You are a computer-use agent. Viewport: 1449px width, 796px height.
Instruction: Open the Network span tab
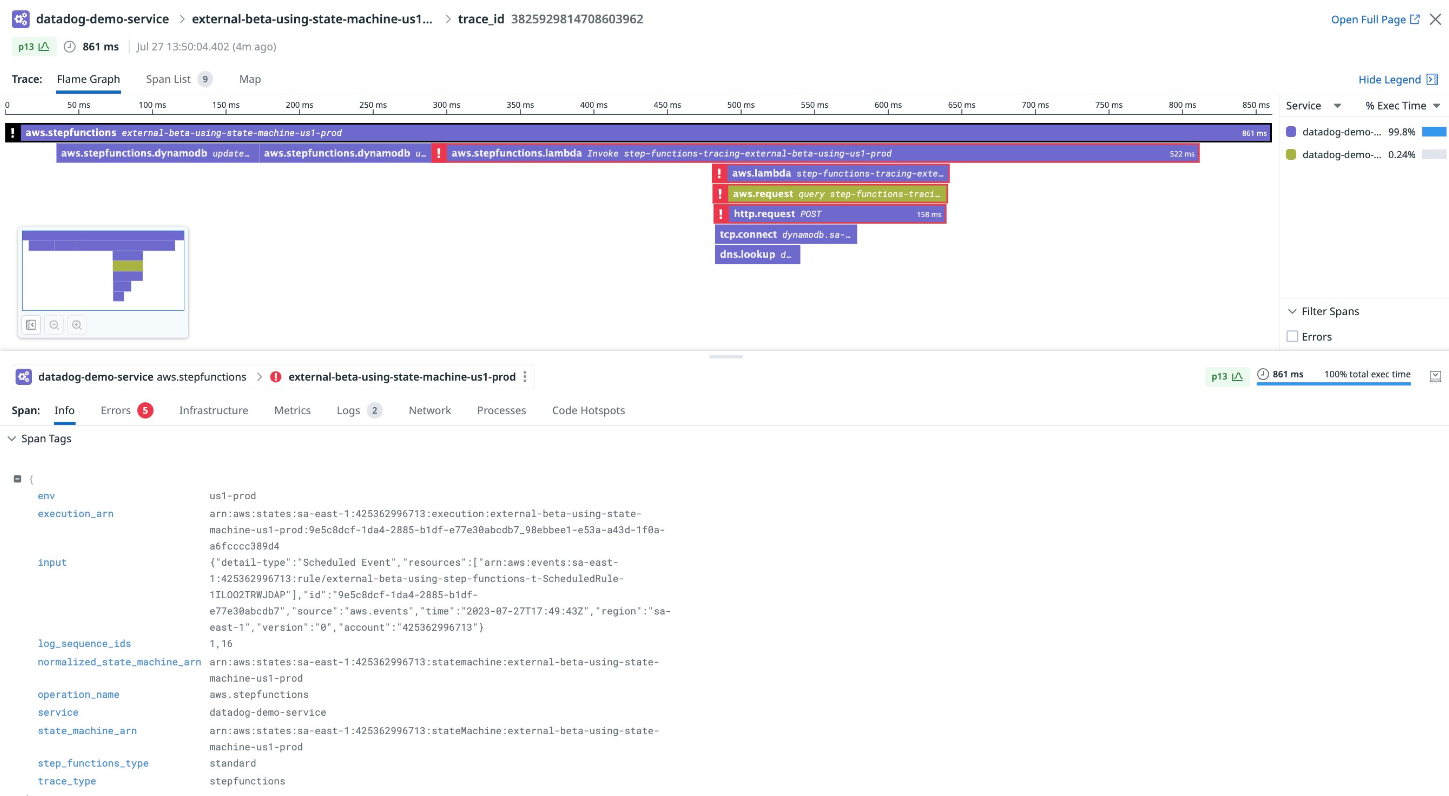(x=430, y=410)
